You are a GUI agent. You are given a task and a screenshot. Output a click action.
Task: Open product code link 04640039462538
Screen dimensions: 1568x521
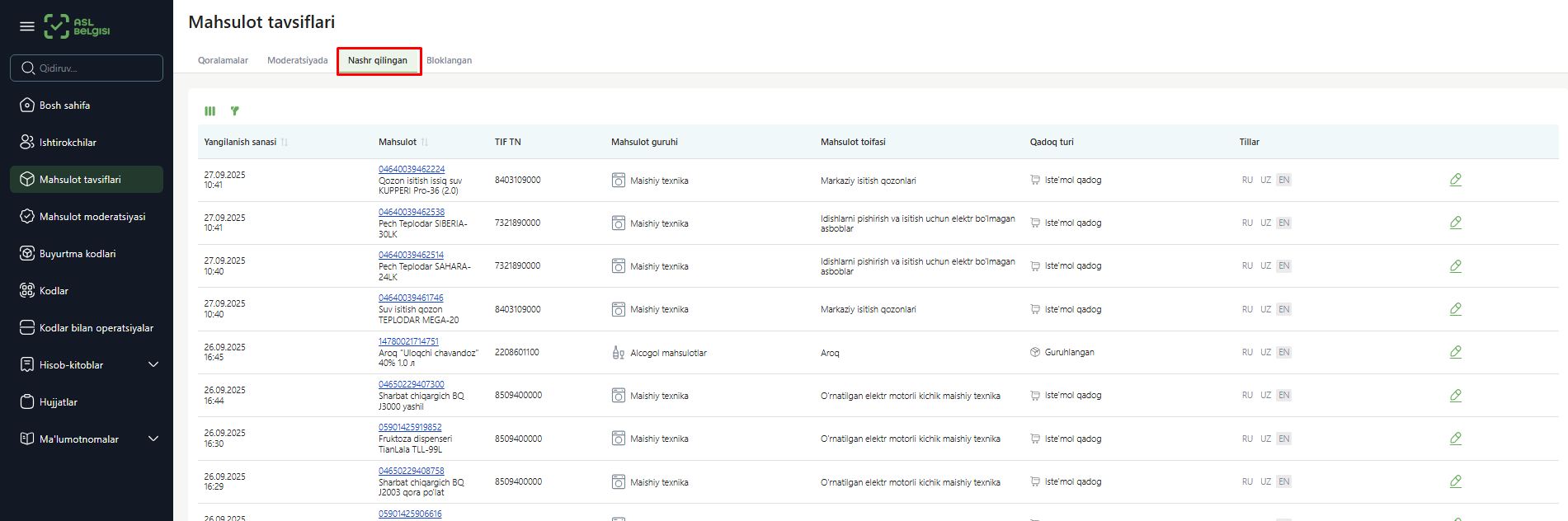point(411,212)
